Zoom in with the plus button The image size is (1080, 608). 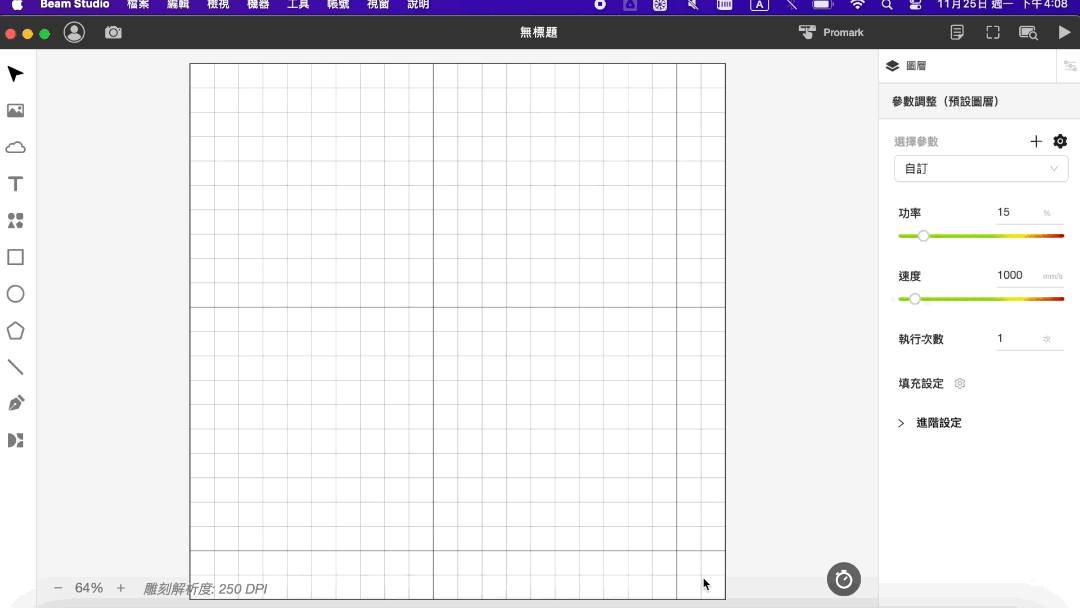click(x=121, y=588)
